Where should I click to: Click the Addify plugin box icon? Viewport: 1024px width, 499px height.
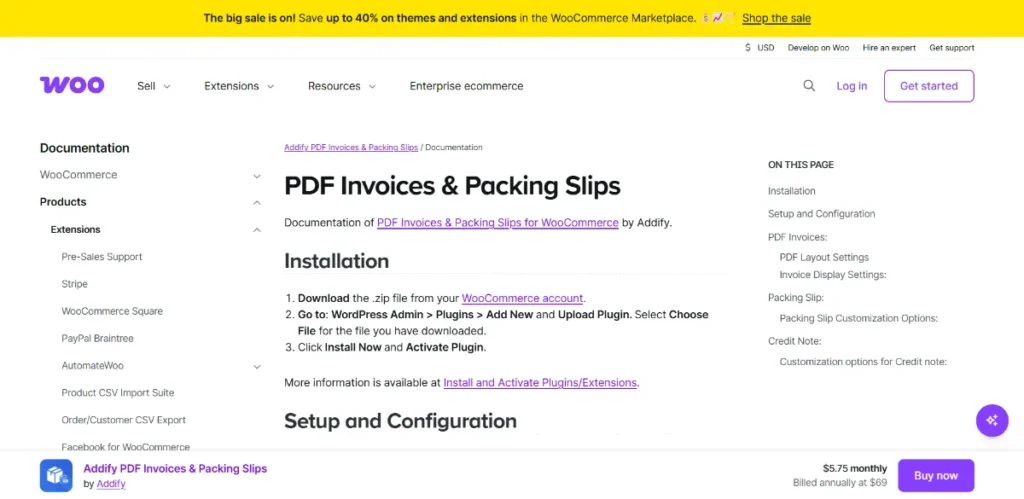(56, 475)
